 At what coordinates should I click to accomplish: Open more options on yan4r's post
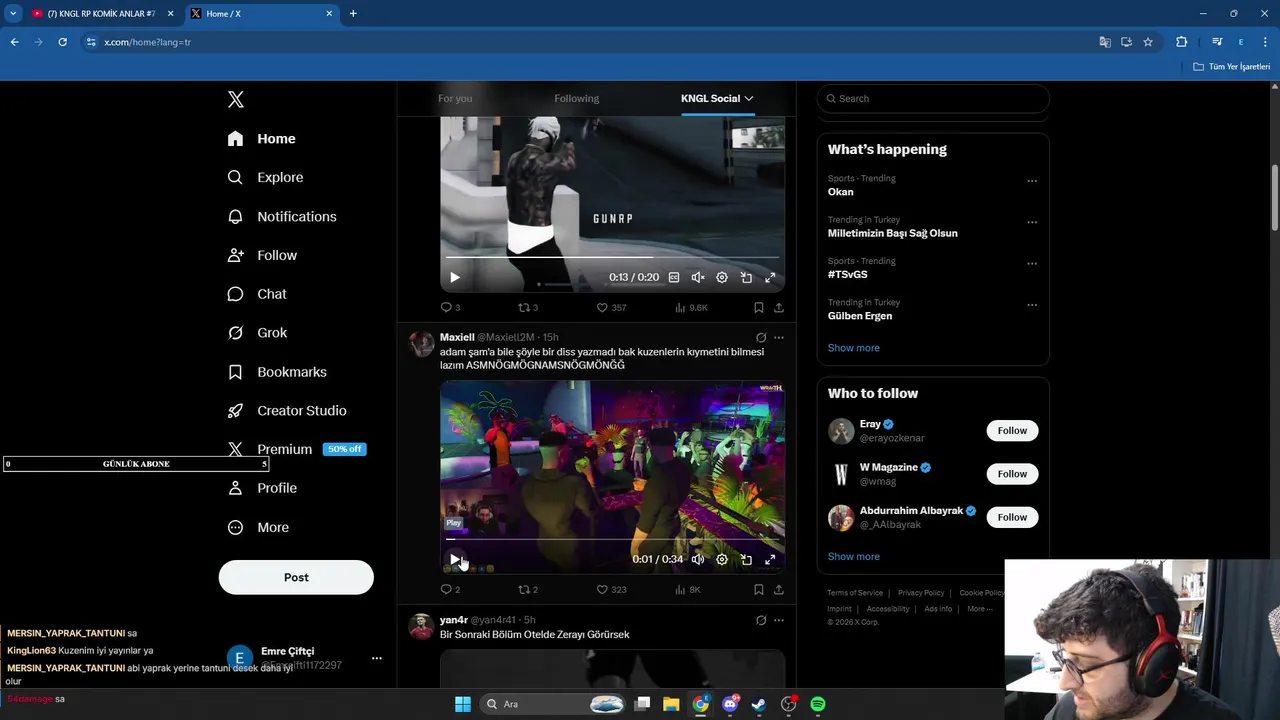tap(779, 620)
